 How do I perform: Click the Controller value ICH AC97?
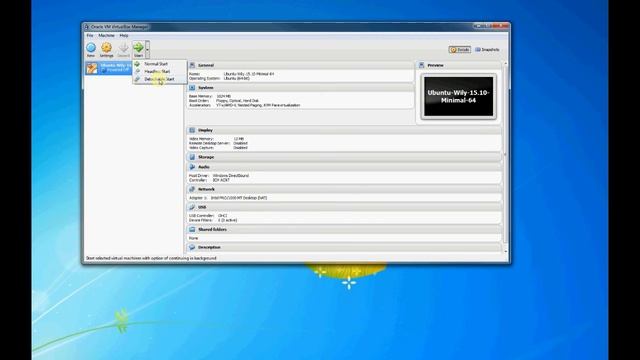[x=221, y=180]
